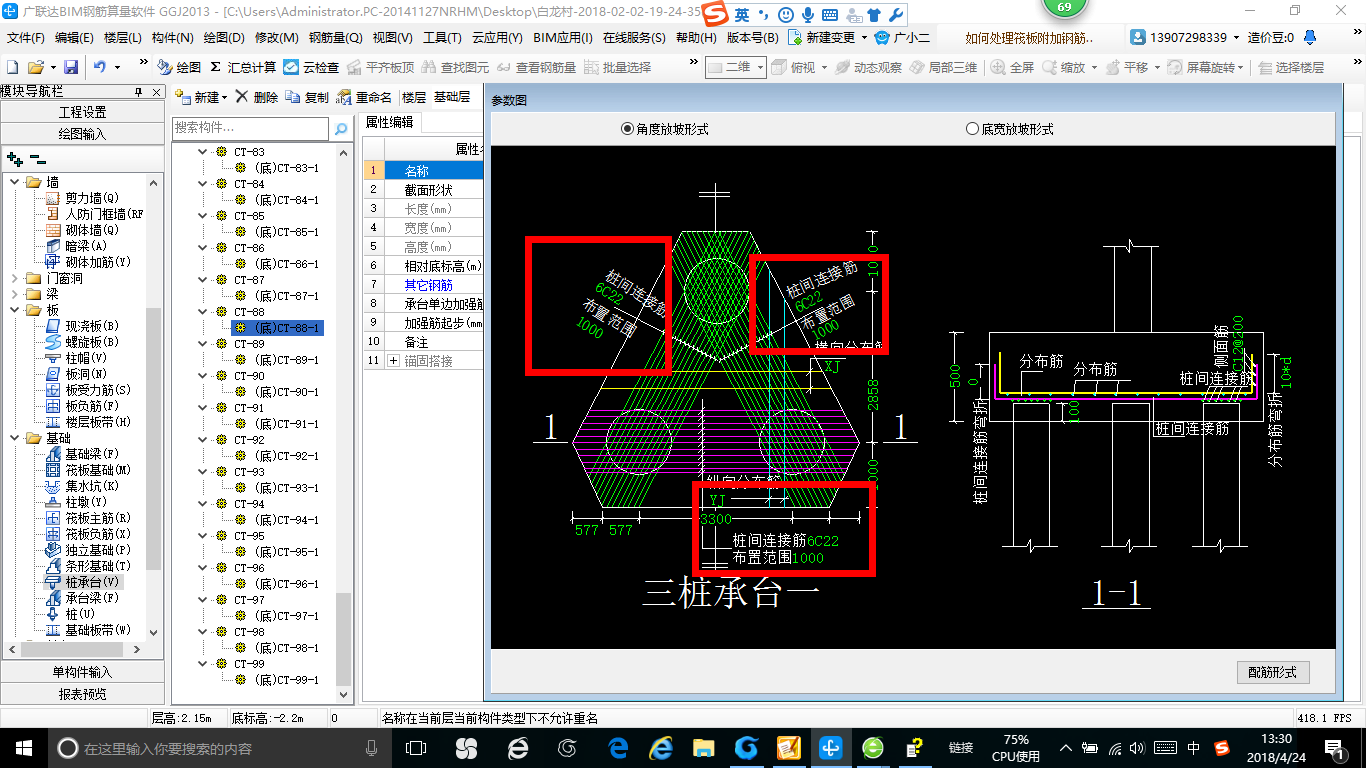Open 广小二 assistant icon
The height and width of the screenshot is (768, 1366).
903,37
